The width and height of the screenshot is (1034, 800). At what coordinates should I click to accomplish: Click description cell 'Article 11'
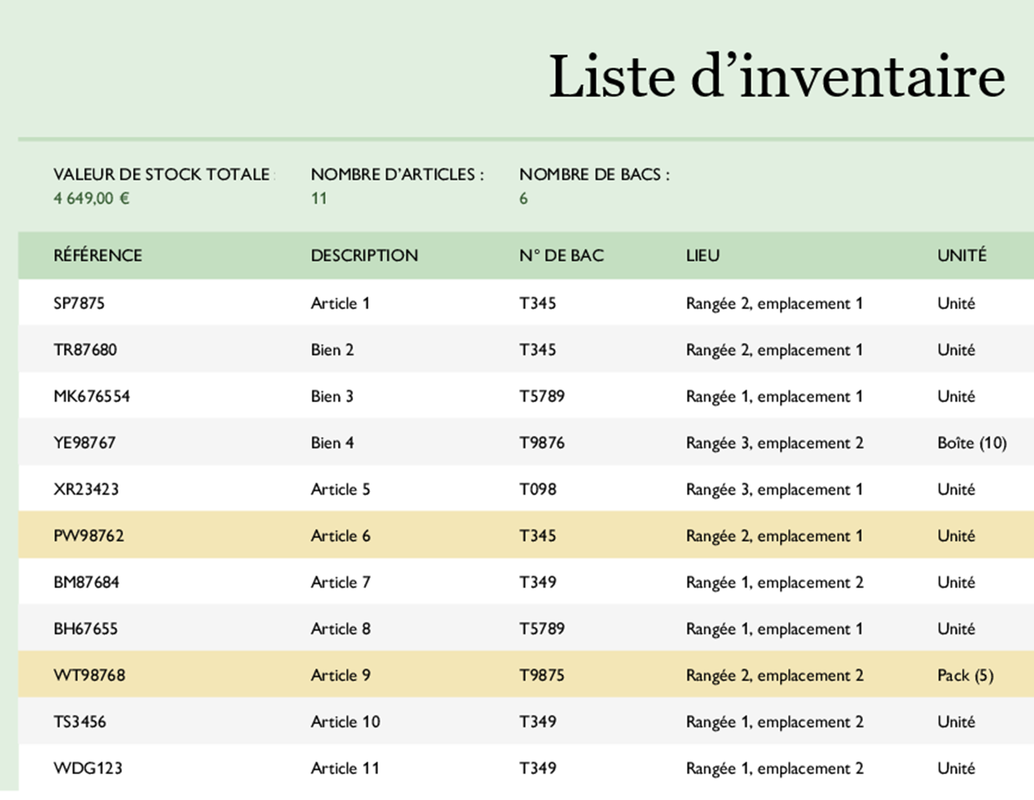pyautogui.click(x=345, y=768)
